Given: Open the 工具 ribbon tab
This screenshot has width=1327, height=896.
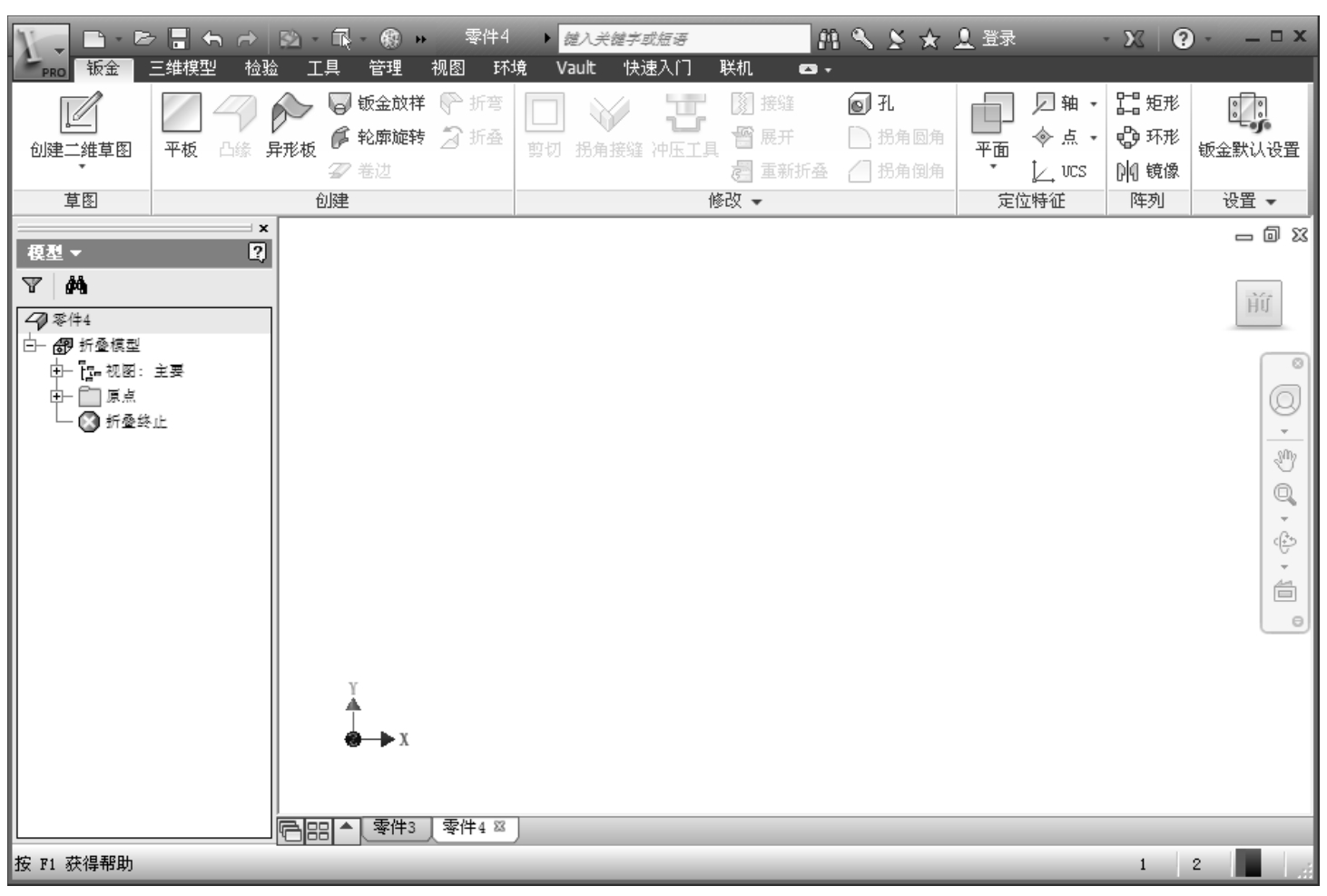Looking at the screenshot, I should (x=322, y=68).
